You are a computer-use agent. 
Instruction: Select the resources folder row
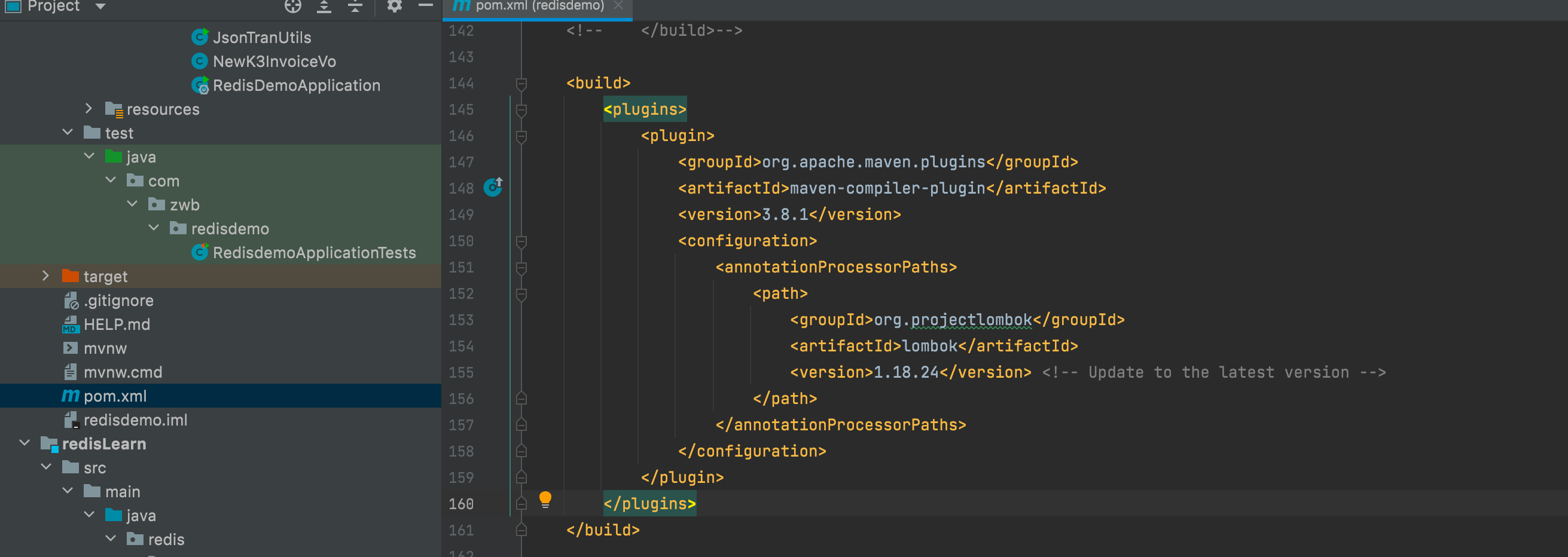coord(220,109)
